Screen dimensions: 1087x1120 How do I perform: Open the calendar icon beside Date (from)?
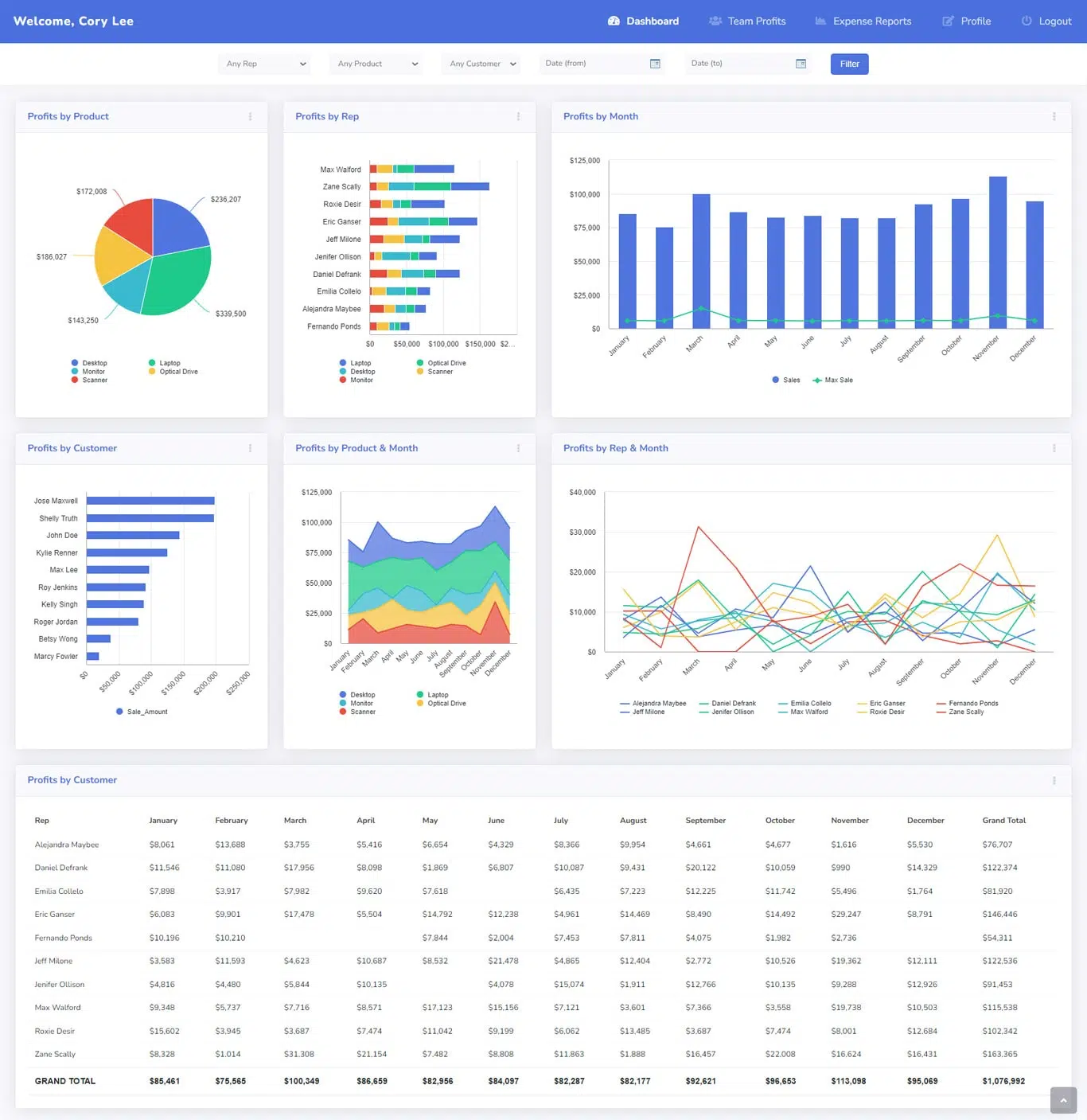pyautogui.click(x=655, y=63)
